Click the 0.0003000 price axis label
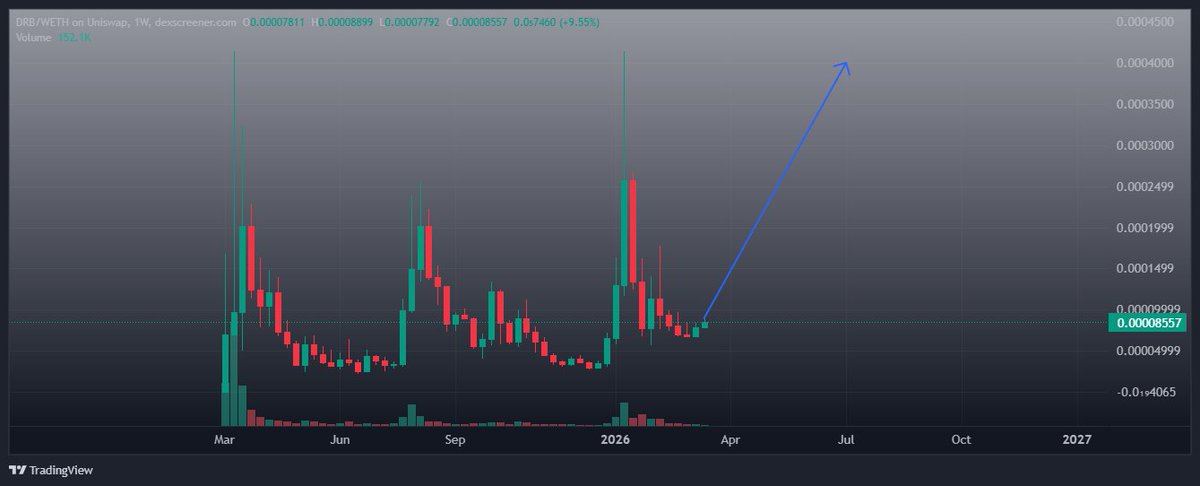The width and height of the screenshot is (1200, 486). click(1146, 145)
